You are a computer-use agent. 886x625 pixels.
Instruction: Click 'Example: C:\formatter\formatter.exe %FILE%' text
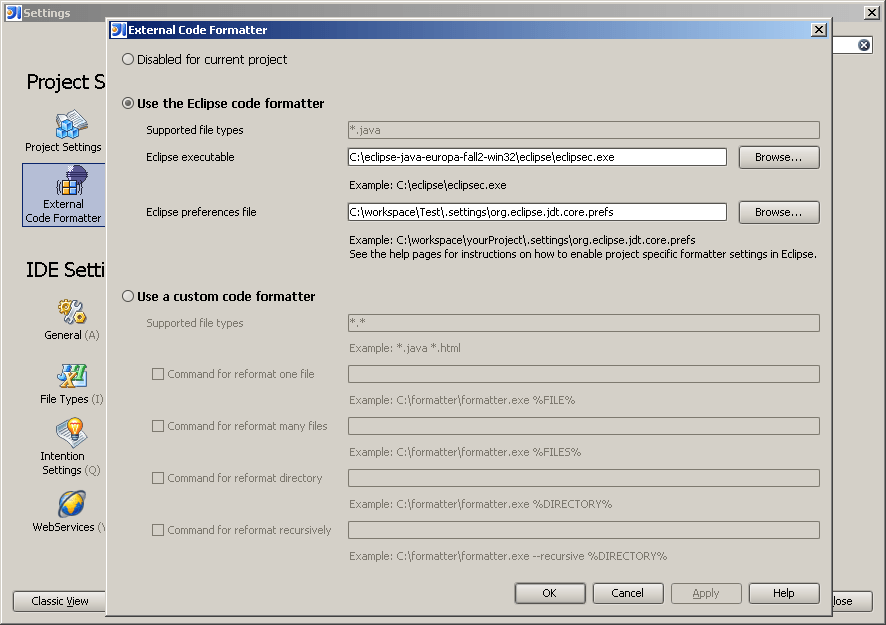pyautogui.click(x=462, y=400)
